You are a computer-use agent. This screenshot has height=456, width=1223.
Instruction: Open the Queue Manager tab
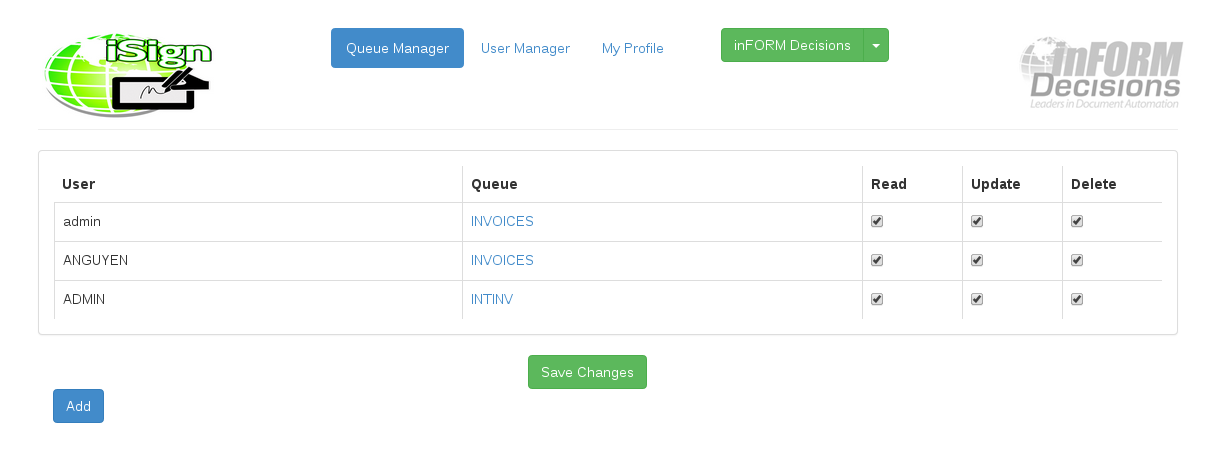397,48
